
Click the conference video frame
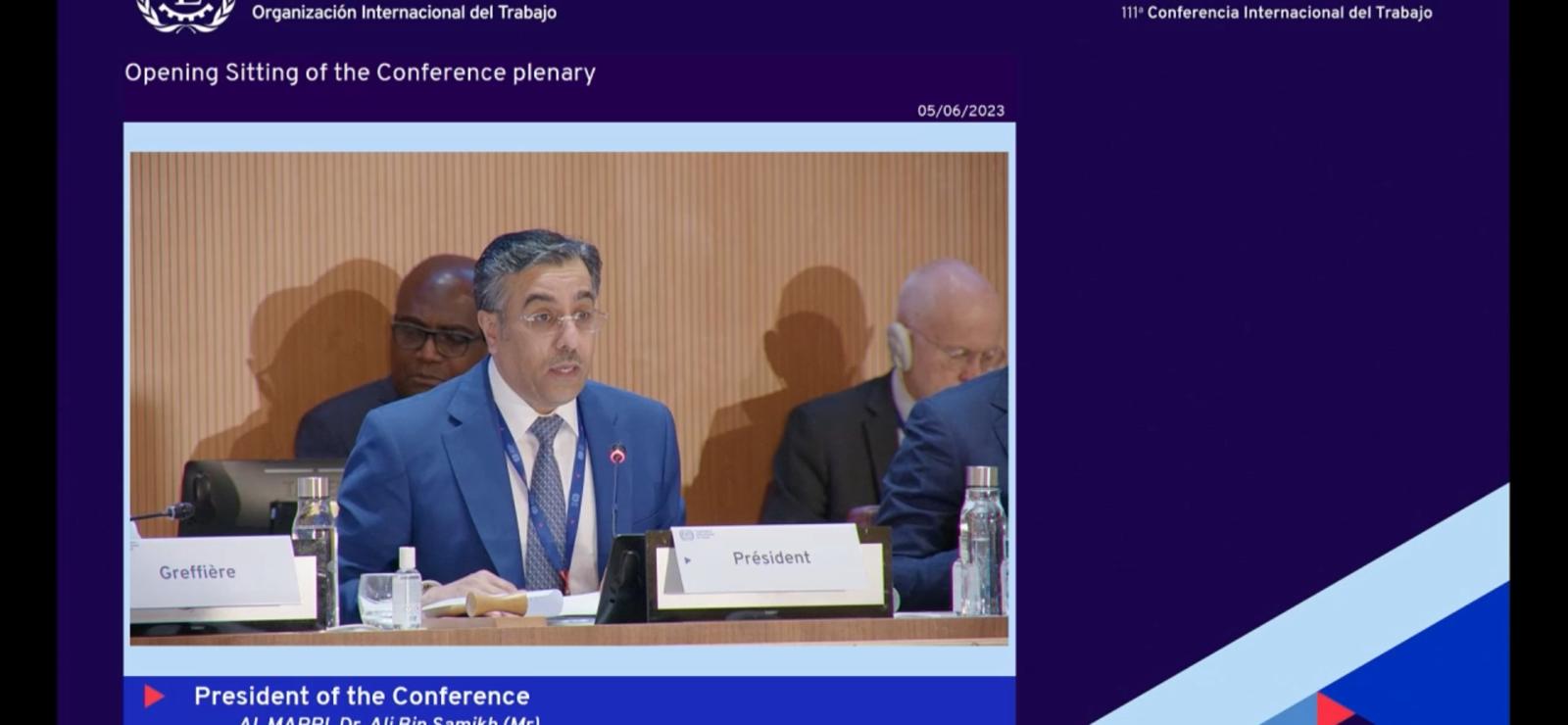568,399
